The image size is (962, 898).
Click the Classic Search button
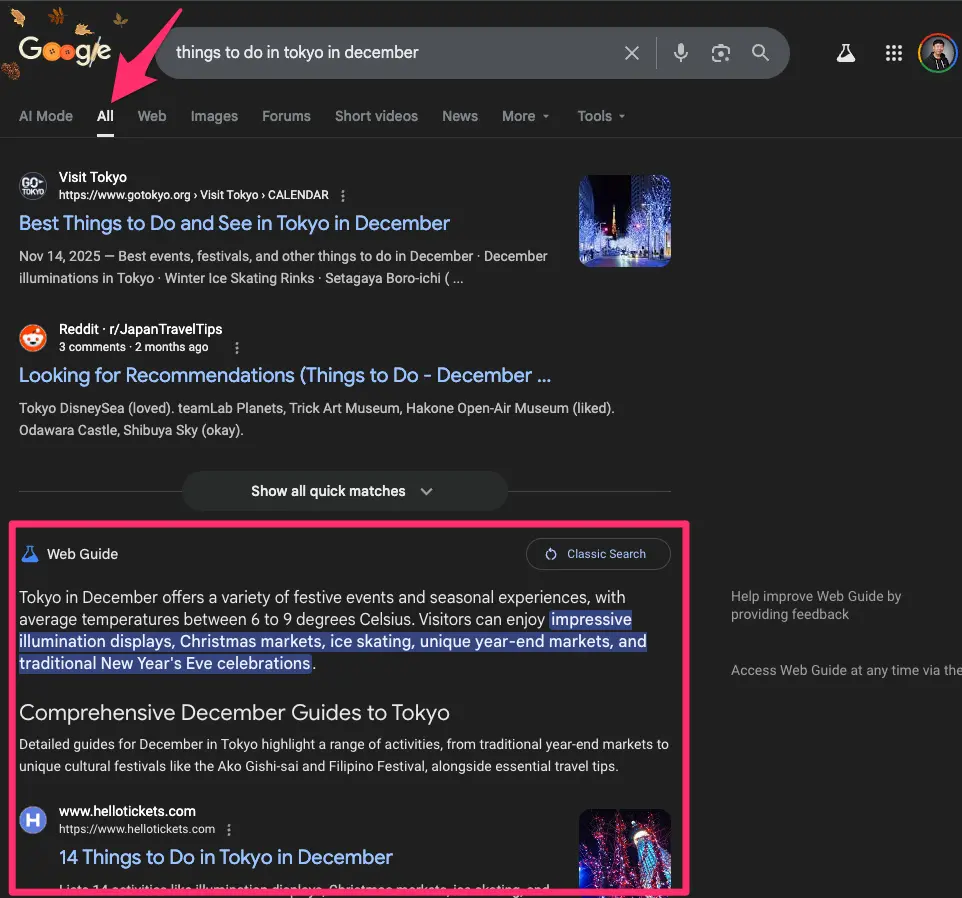tap(598, 553)
